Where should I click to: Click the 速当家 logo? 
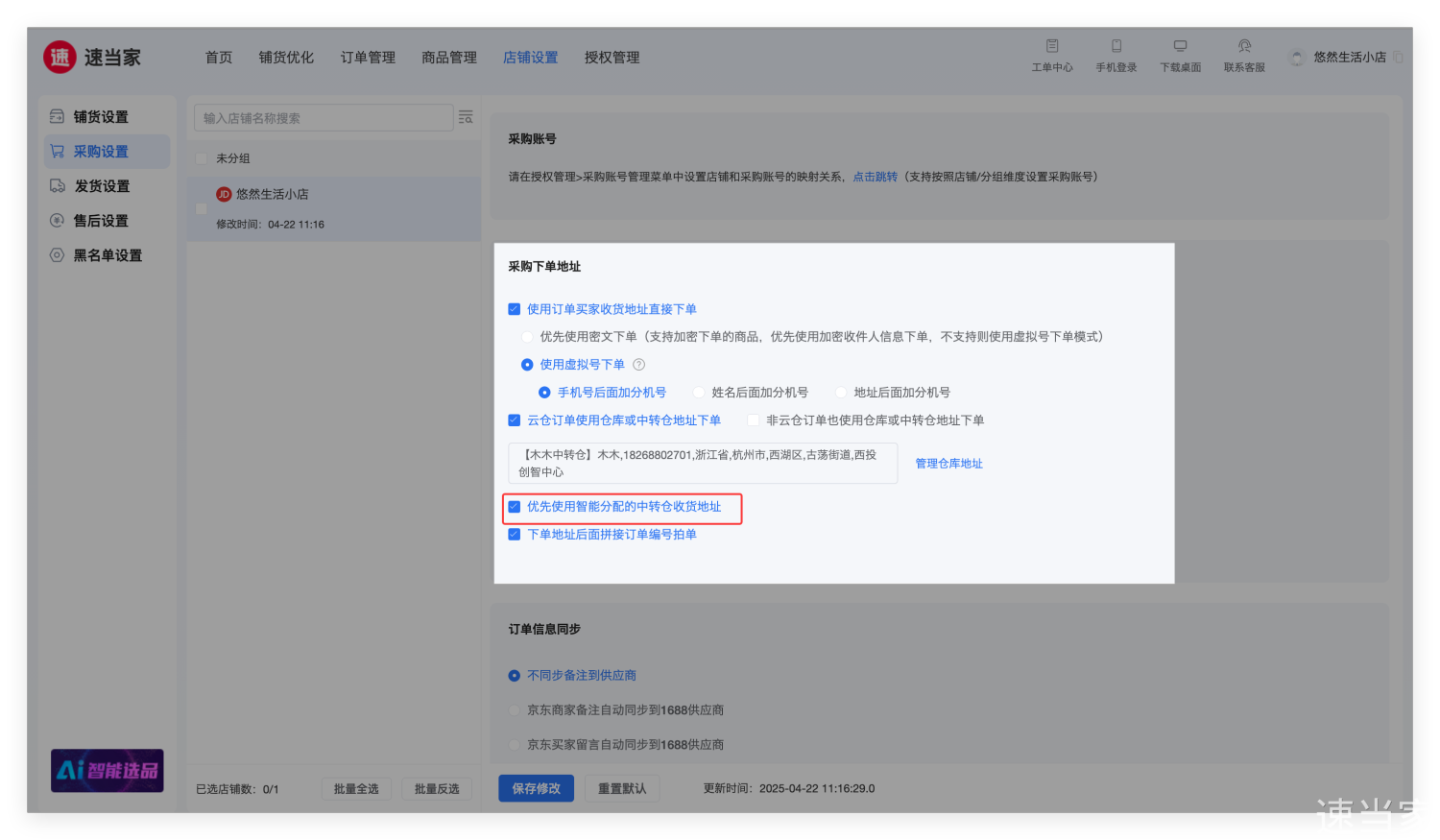[x=92, y=58]
